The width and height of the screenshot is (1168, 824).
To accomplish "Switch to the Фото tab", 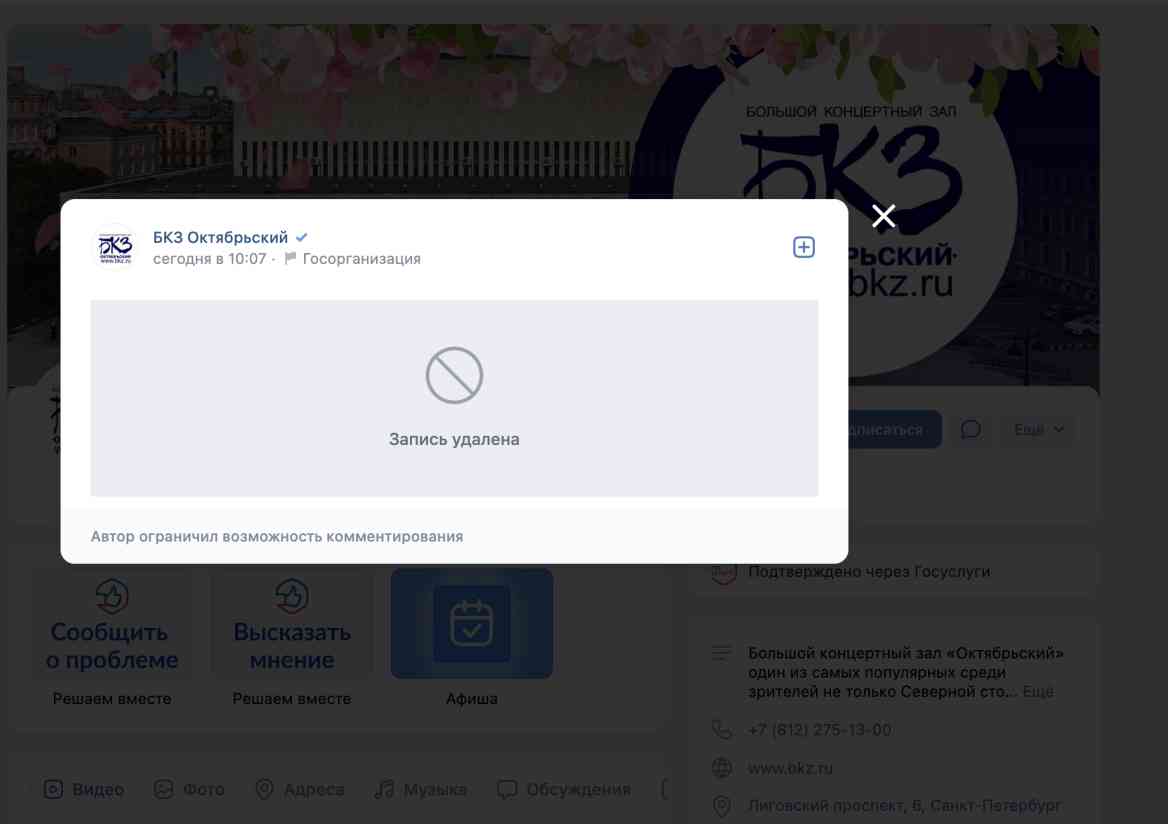I will (189, 790).
